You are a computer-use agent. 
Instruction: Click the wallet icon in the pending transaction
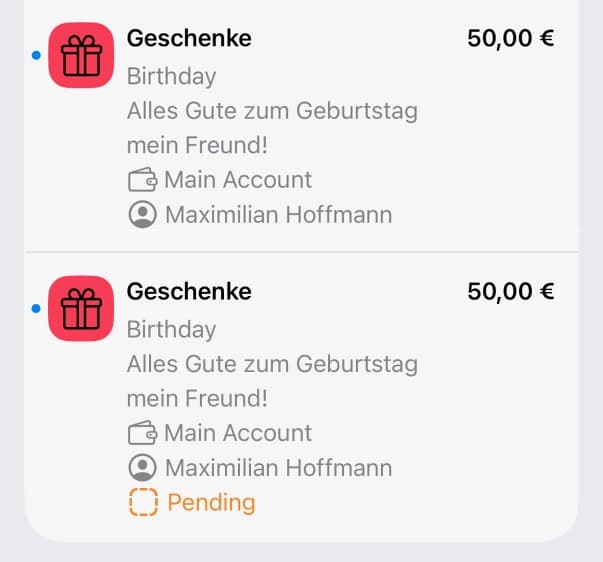[x=143, y=433]
